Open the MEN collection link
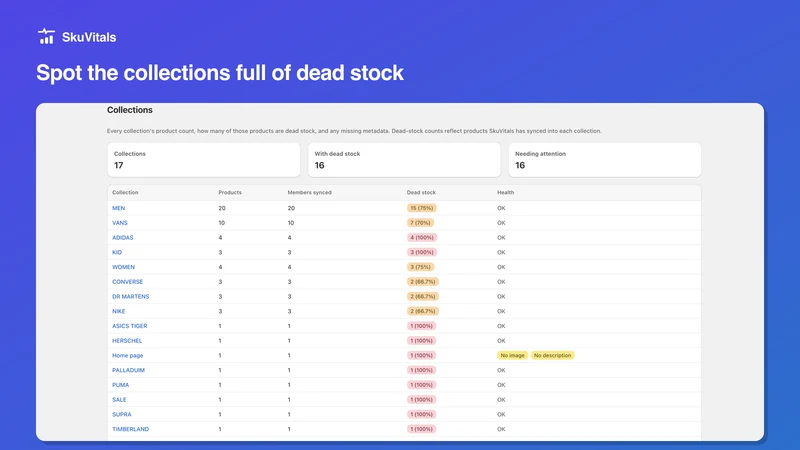 [x=118, y=208]
